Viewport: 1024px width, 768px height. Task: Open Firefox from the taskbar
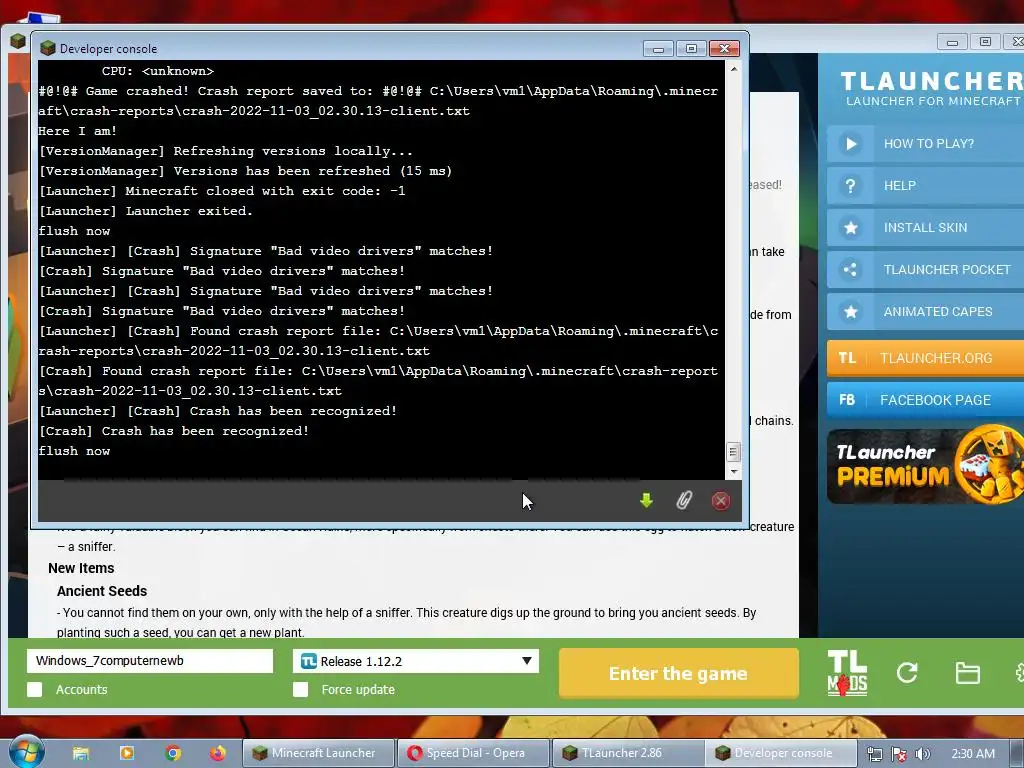click(218, 753)
